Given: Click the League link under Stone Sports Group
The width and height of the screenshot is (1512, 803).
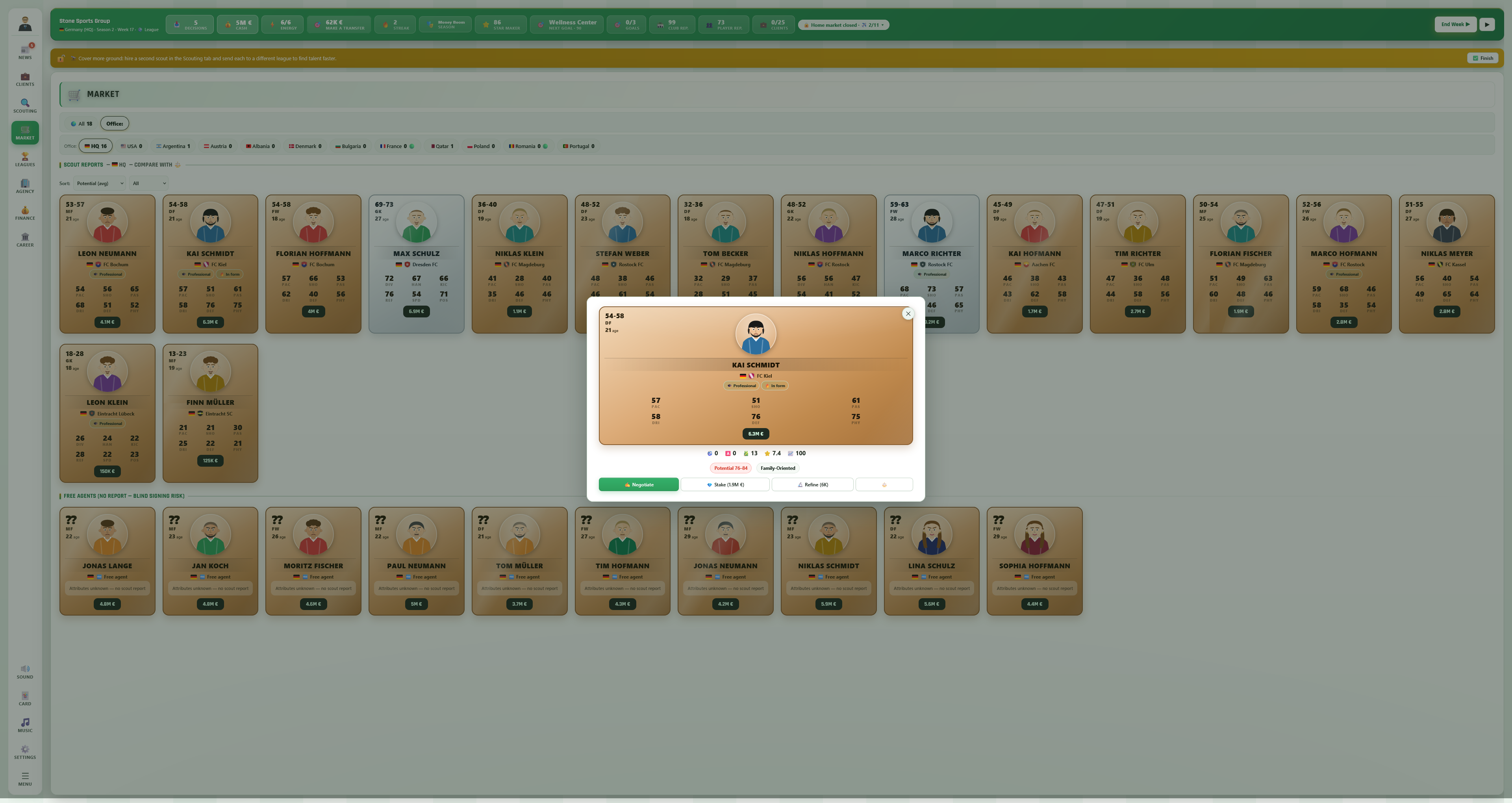Looking at the screenshot, I should click(x=148, y=30).
